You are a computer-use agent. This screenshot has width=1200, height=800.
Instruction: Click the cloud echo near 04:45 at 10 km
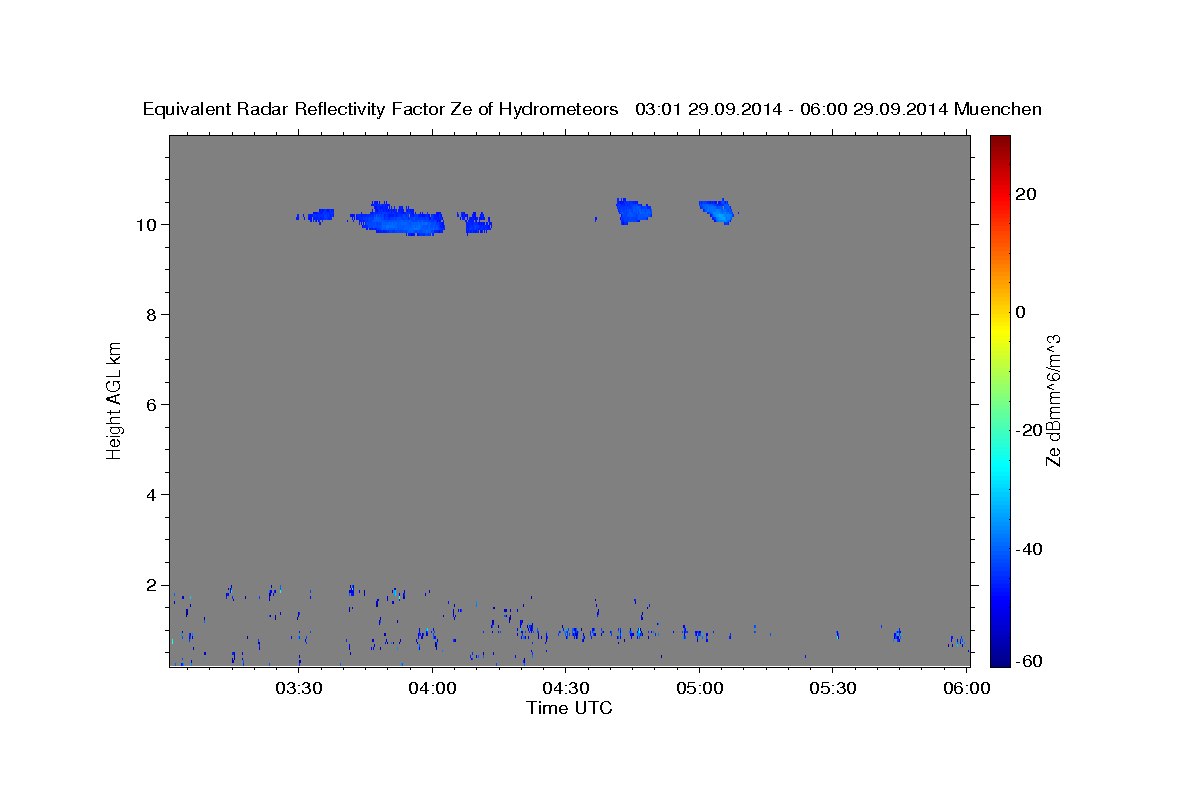634,211
